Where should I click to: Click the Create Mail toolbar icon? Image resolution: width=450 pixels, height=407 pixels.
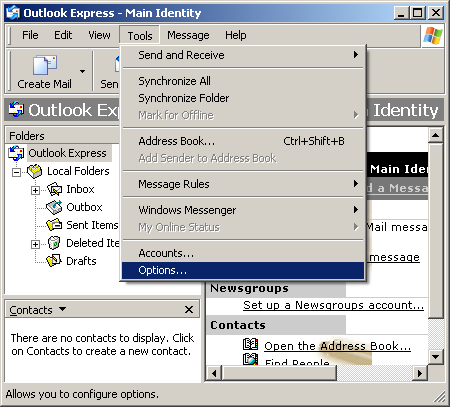[45, 65]
